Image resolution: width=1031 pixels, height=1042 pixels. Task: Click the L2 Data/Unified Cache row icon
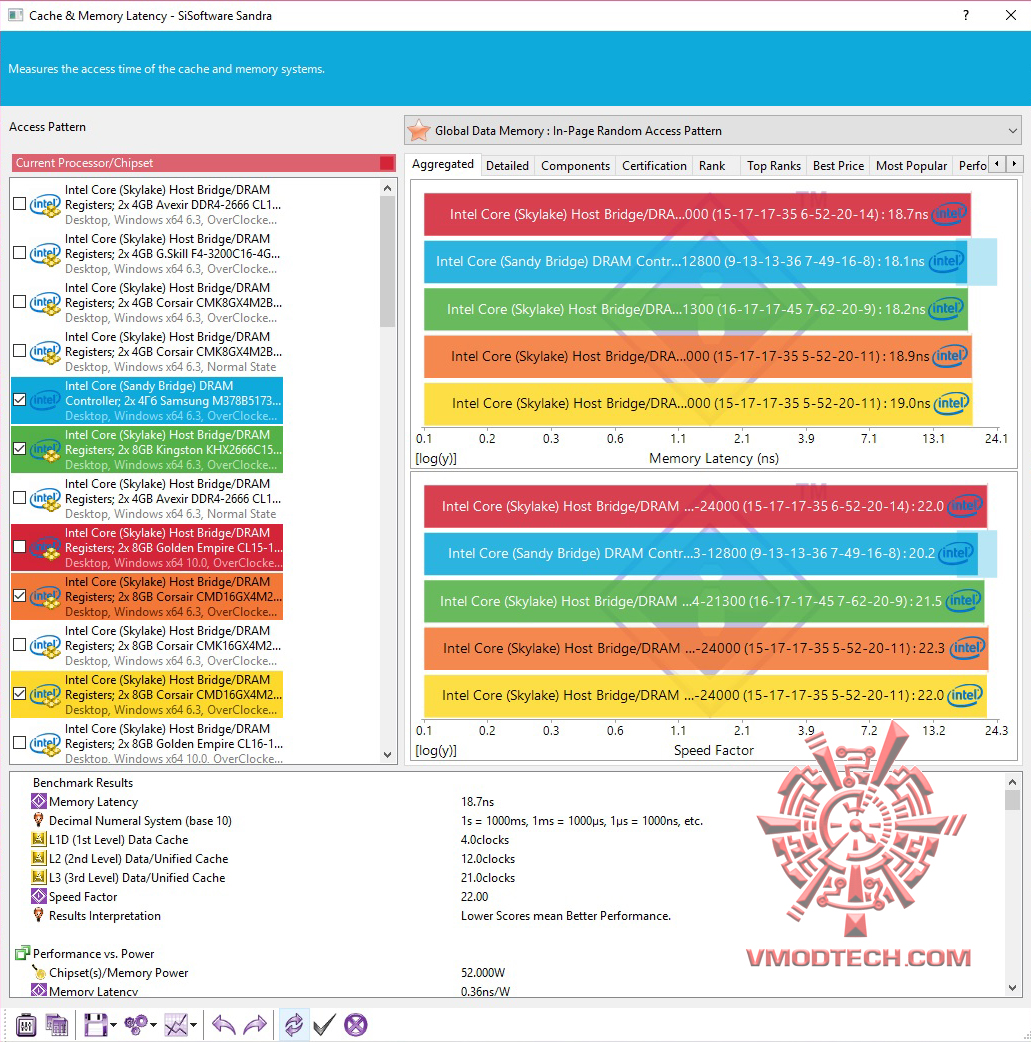(39, 859)
